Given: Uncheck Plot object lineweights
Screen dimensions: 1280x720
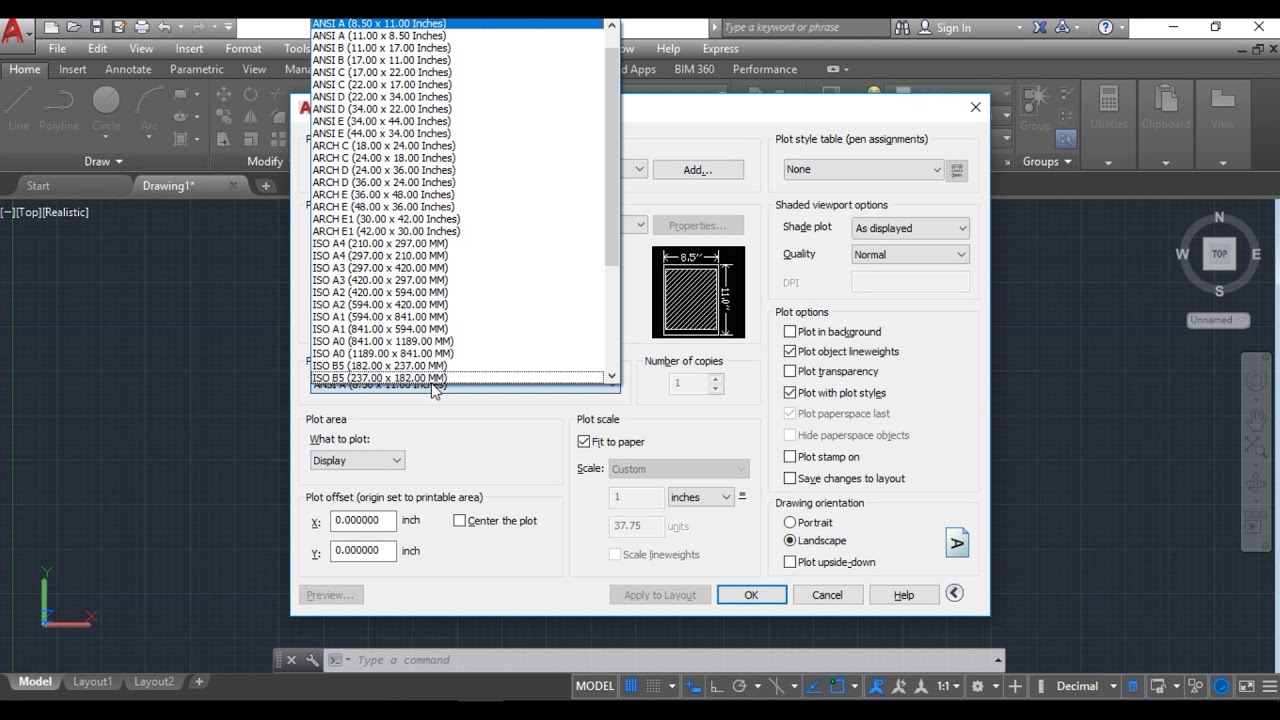Looking at the screenshot, I should pos(790,351).
